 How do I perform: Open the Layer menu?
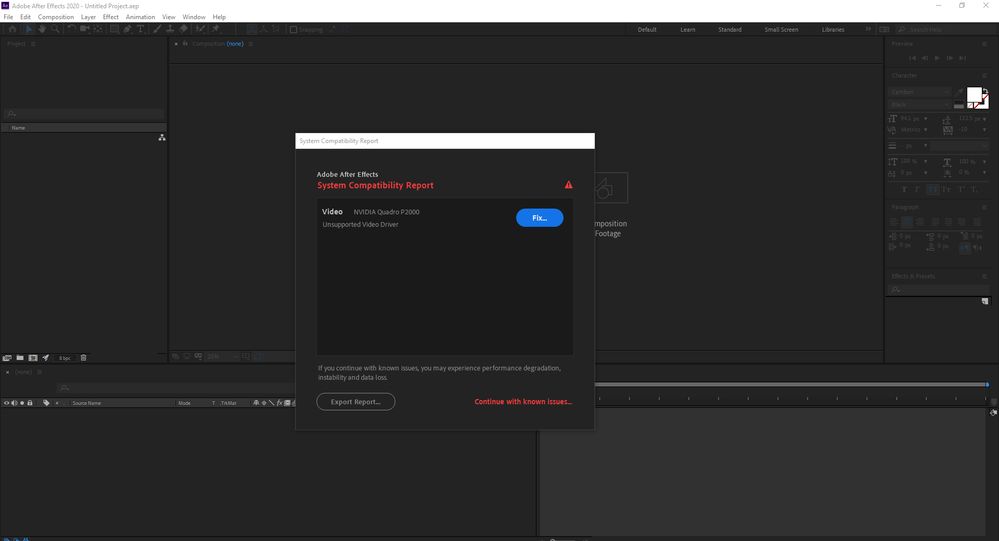click(89, 17)
